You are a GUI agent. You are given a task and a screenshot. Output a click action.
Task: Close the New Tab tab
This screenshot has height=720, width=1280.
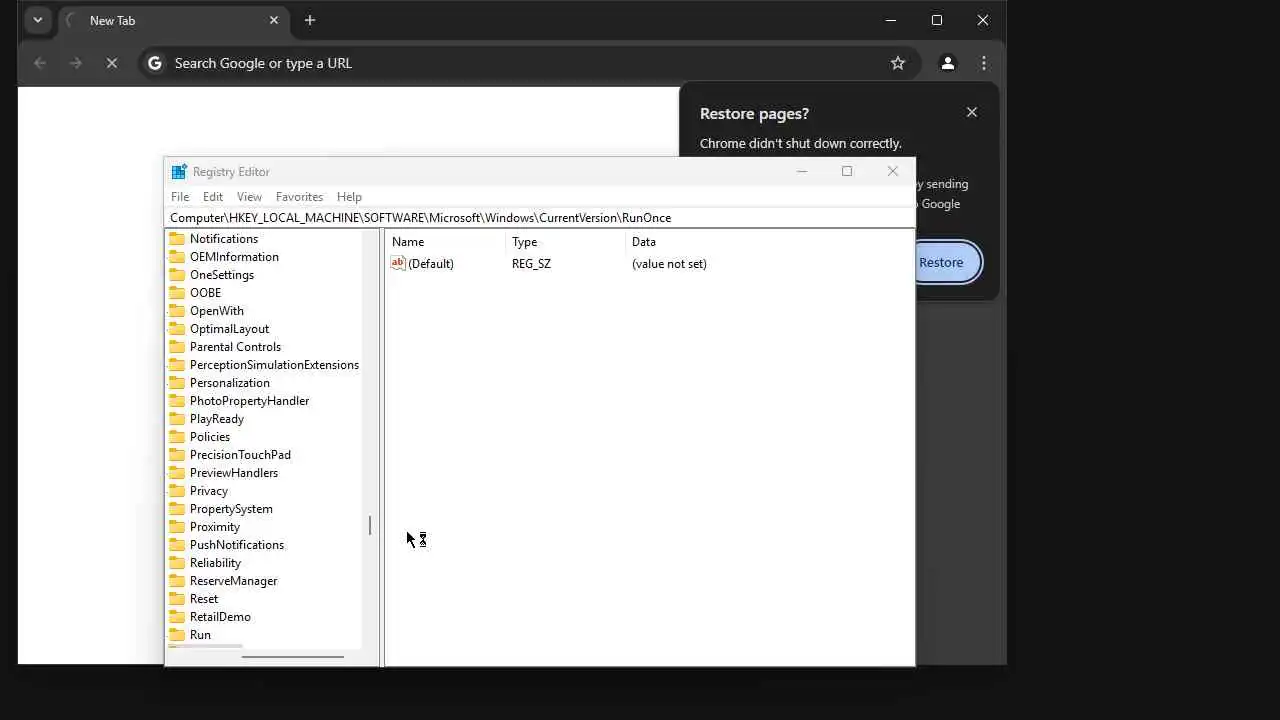[x=274, y=20]
